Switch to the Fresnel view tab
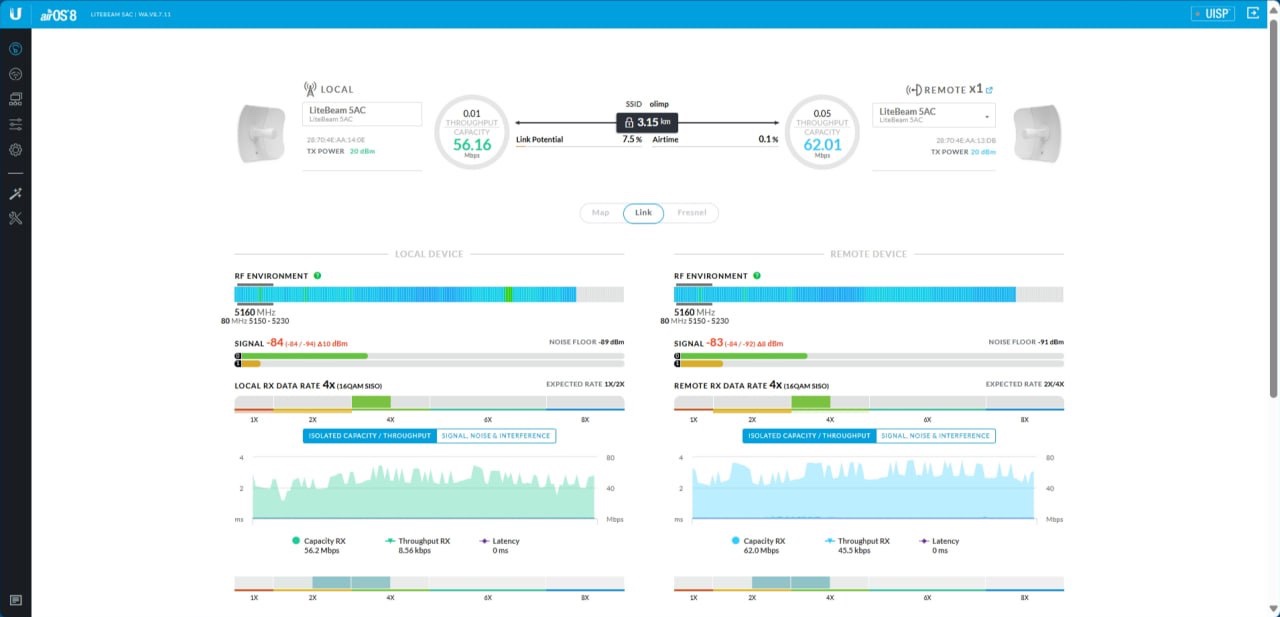This screenshot has width=1280, height=617. pos(692,213)
